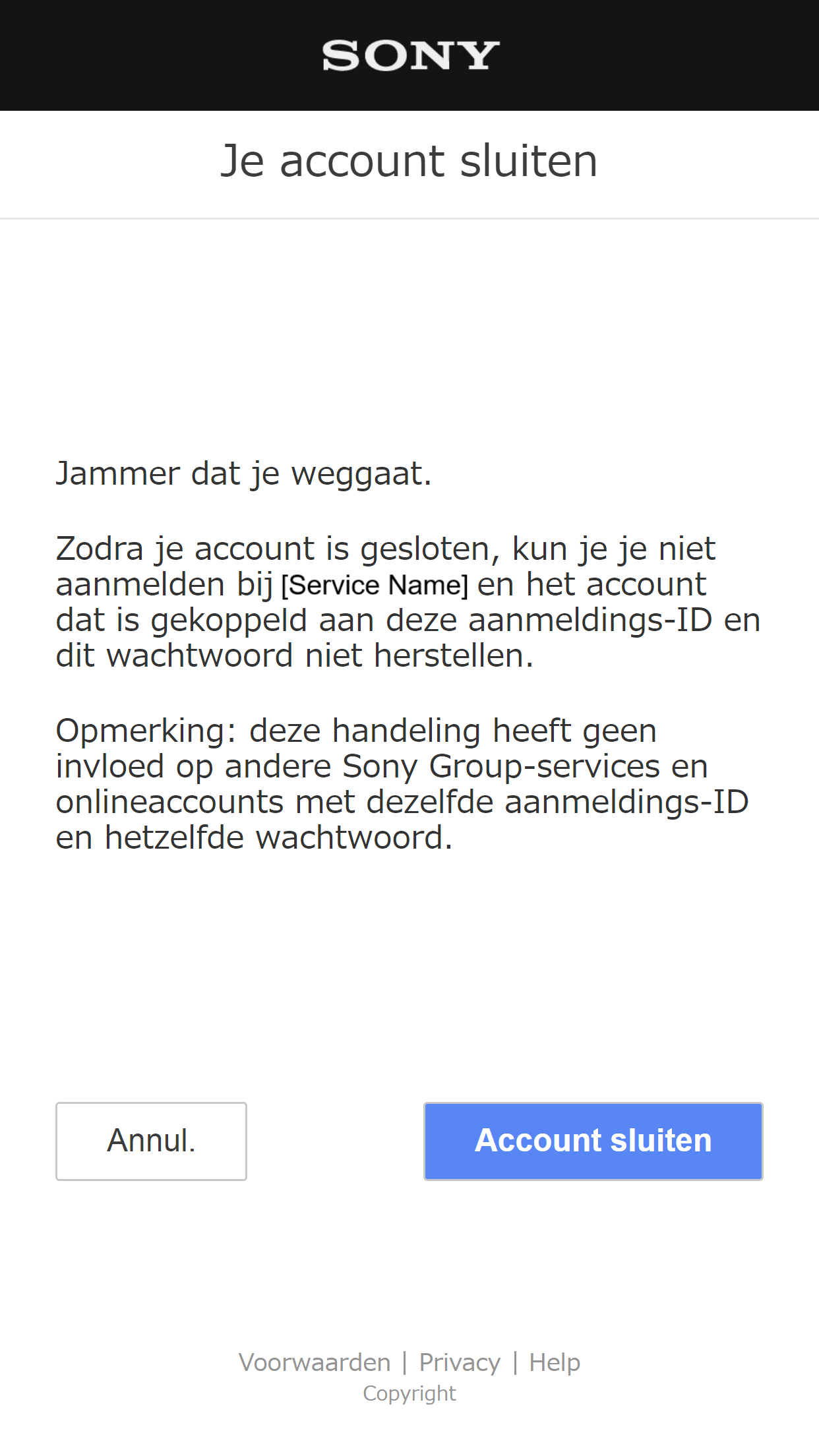
Task: Click the Copyright text at the bottom
Action: pyautogui.click(x=409, y=1393)
